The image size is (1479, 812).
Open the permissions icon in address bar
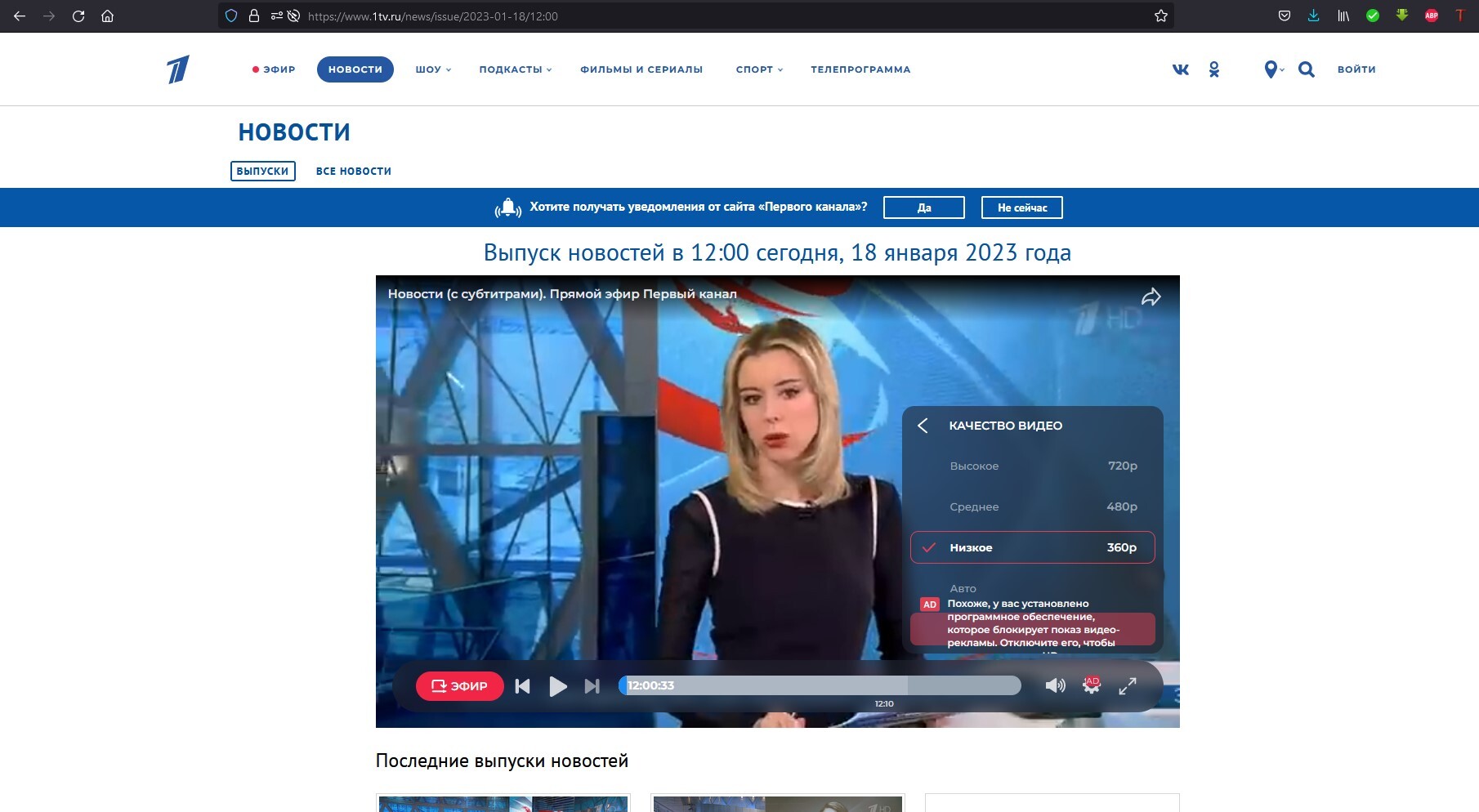click(276, 16)
